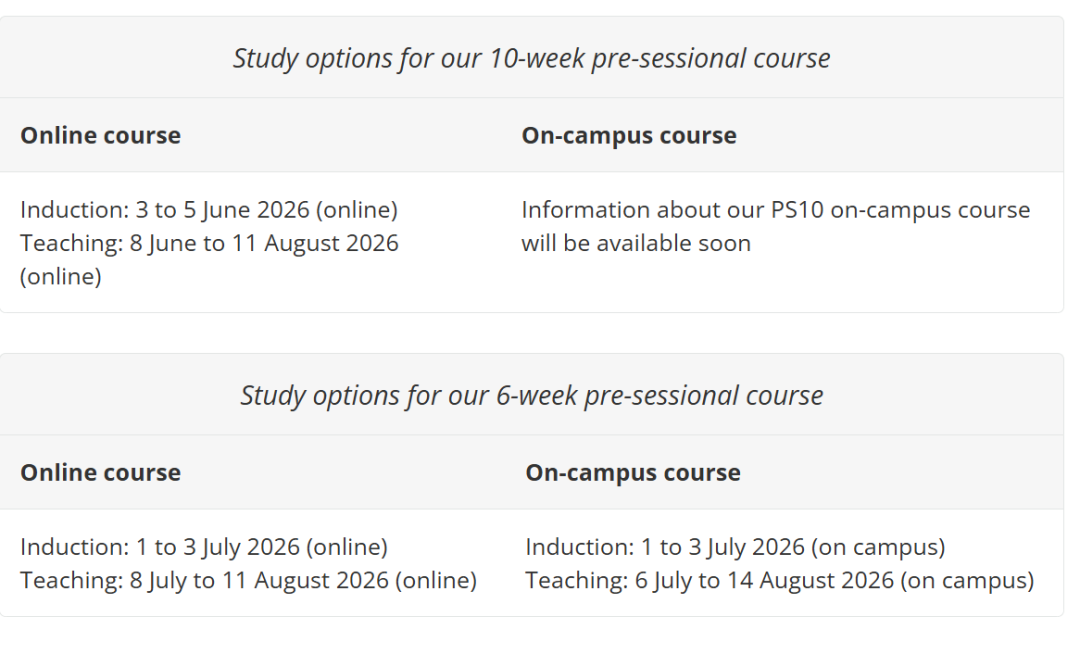Click the 6-week pre-sessional course table caption
Image resolution: width=1080 pixels, height=654 pixels.
click(x=531, y=395)
